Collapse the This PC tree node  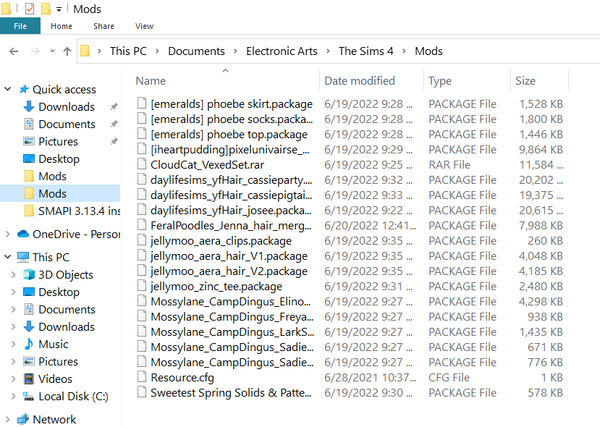[x=7, y=257]
